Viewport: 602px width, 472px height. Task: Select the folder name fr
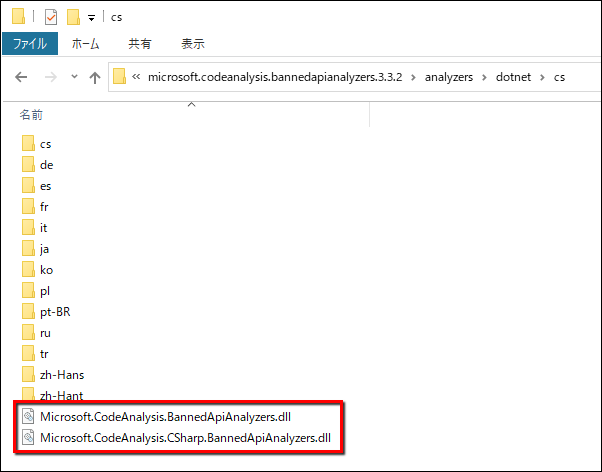click(x=44, y=207)
